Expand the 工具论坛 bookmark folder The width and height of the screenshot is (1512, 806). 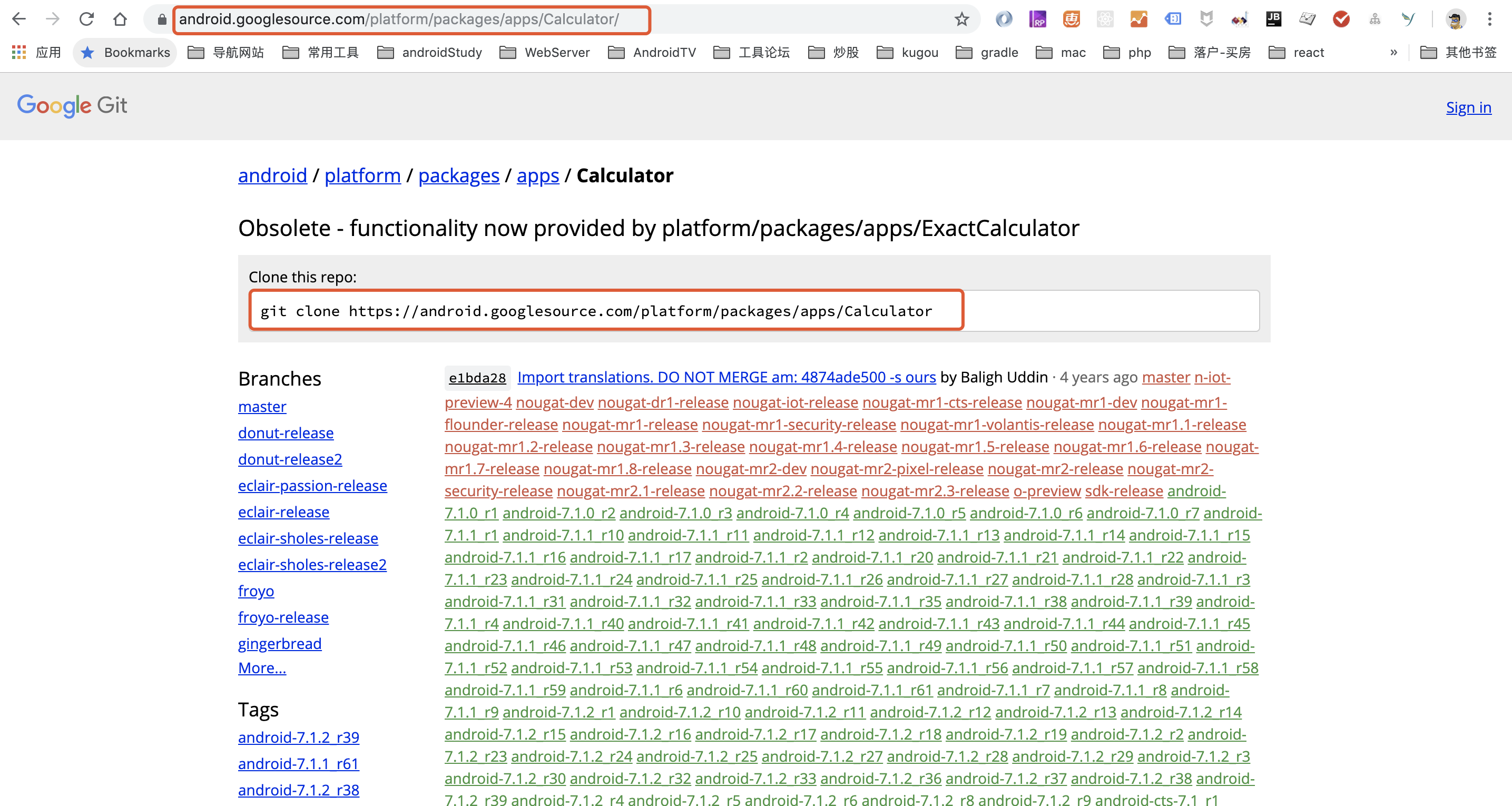tap(752, 53)
